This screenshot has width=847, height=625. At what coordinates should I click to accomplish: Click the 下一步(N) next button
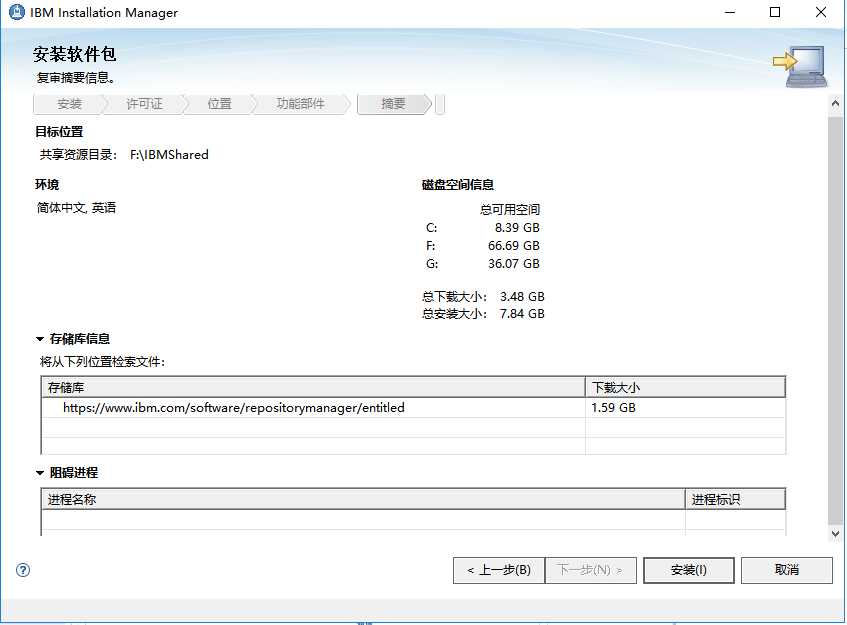coord(591,570)
